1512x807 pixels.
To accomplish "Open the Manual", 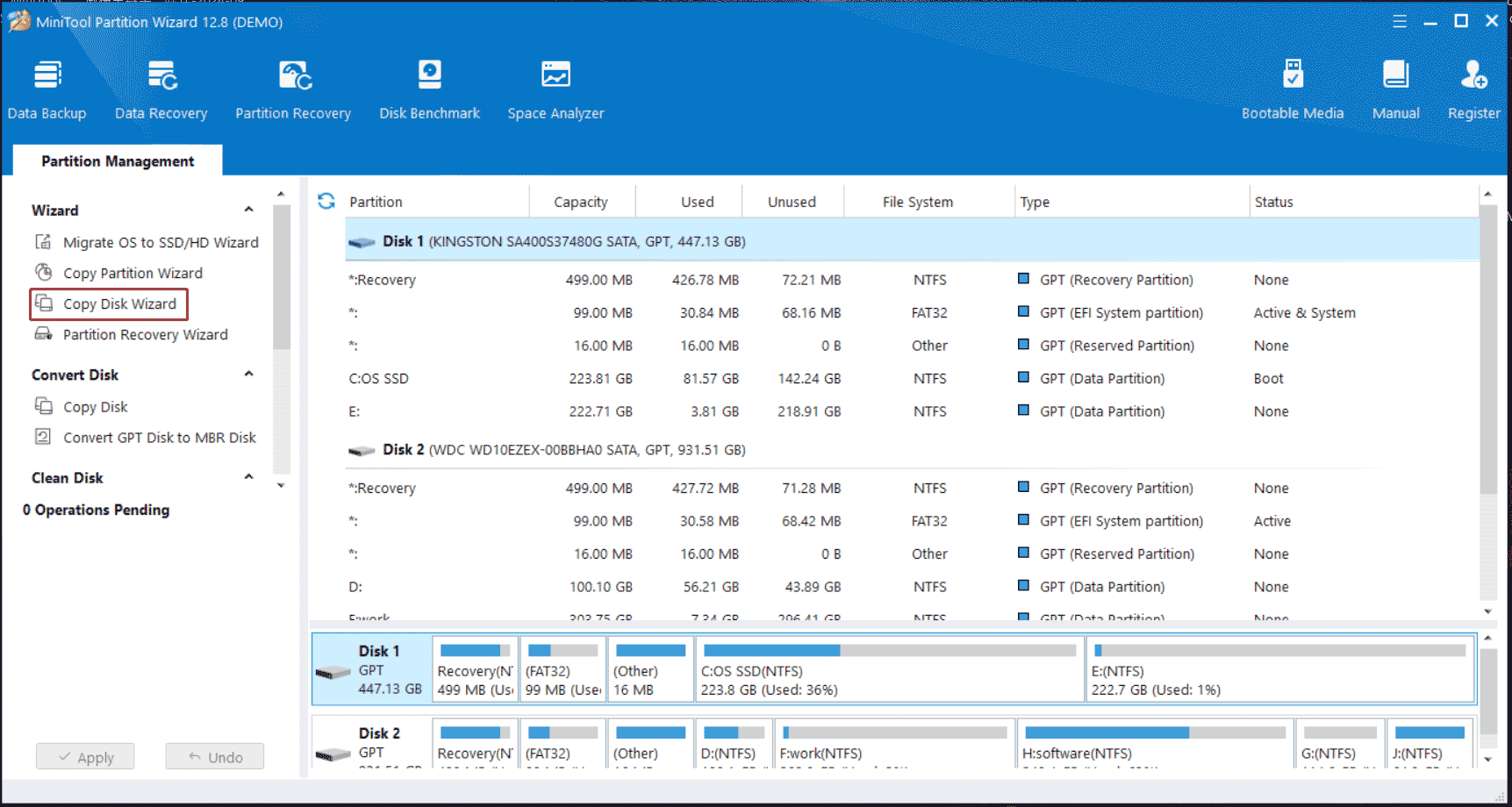I will pos(1396,90).
